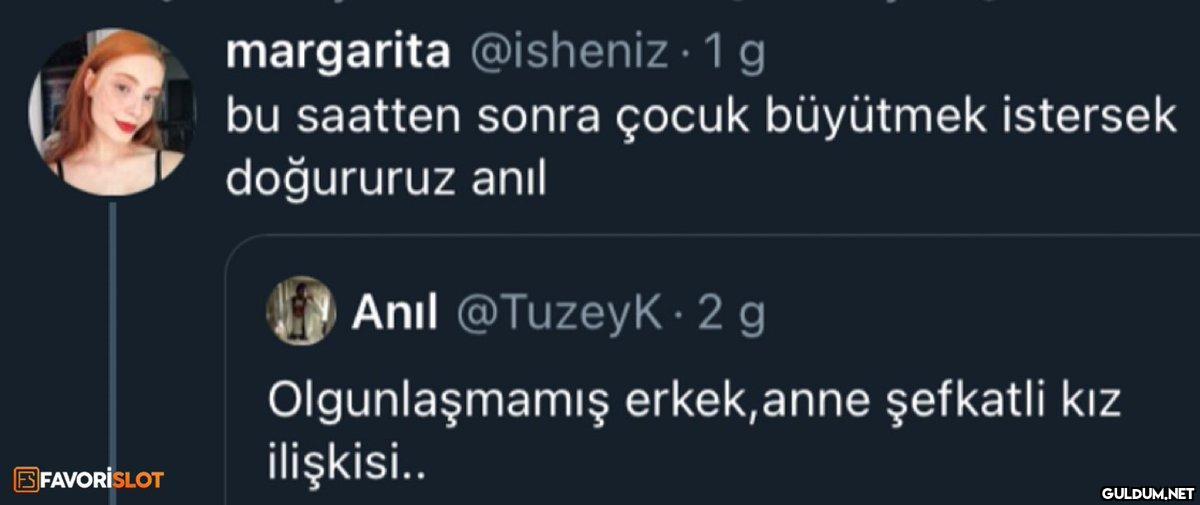Click the word "SLOT" in the orange logo
Screen dimensions: 1200x505
pos(138,479)
